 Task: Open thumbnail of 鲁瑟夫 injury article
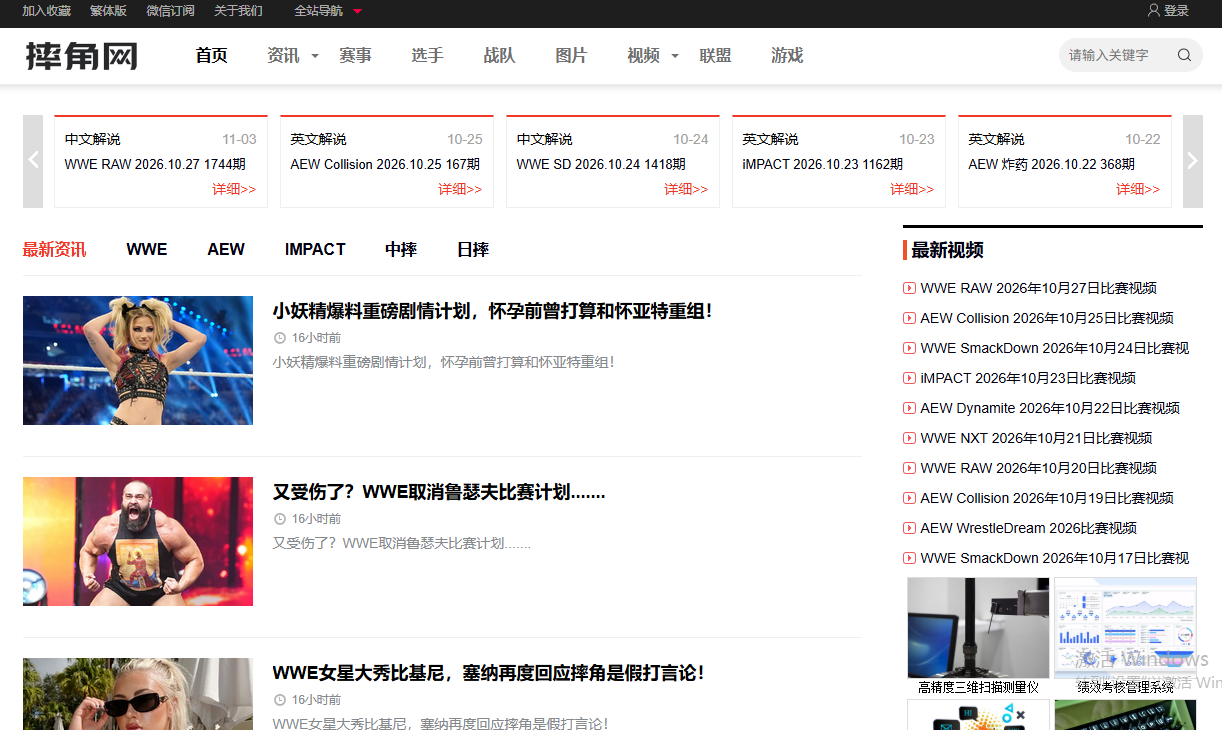coord(138,541)
